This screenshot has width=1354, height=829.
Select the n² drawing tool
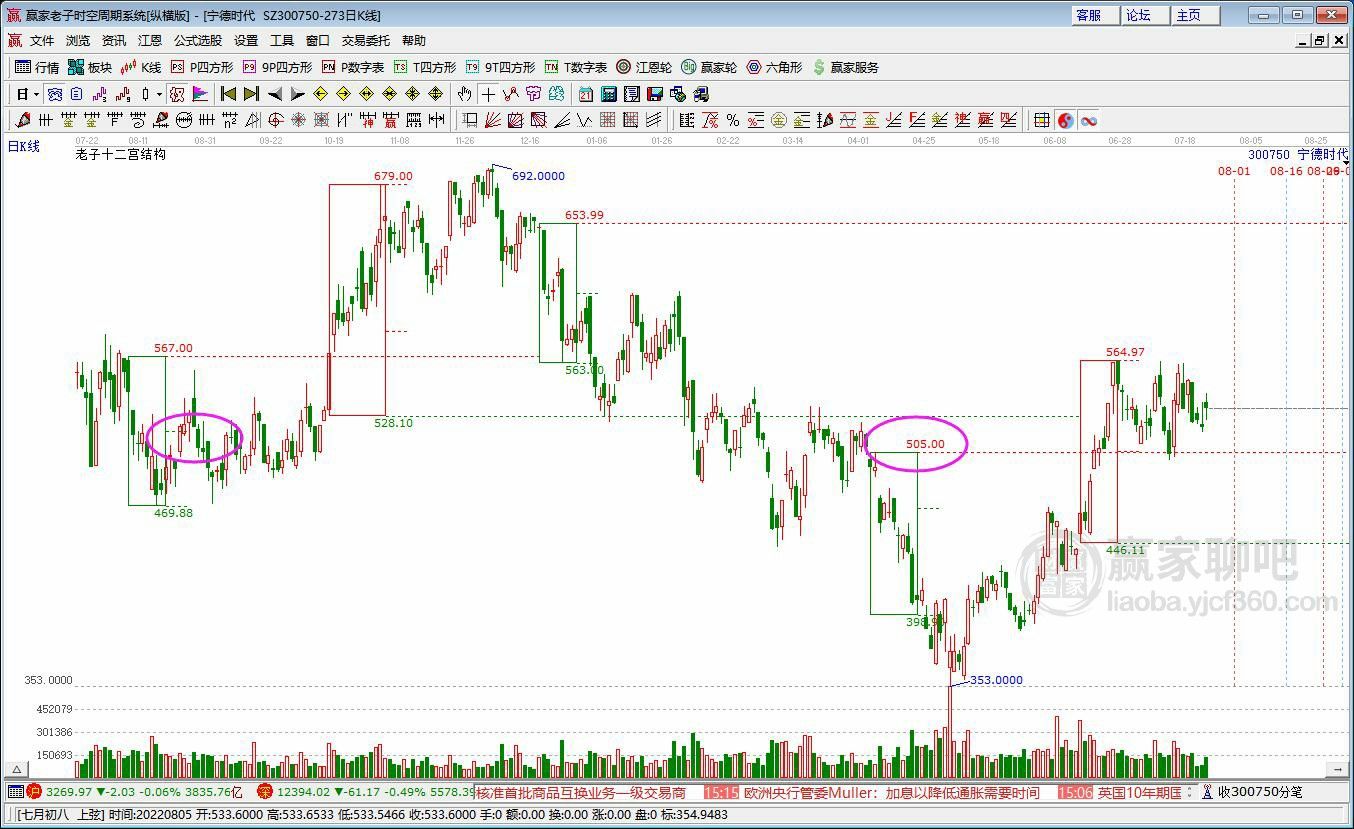click(x=229, y=120)
